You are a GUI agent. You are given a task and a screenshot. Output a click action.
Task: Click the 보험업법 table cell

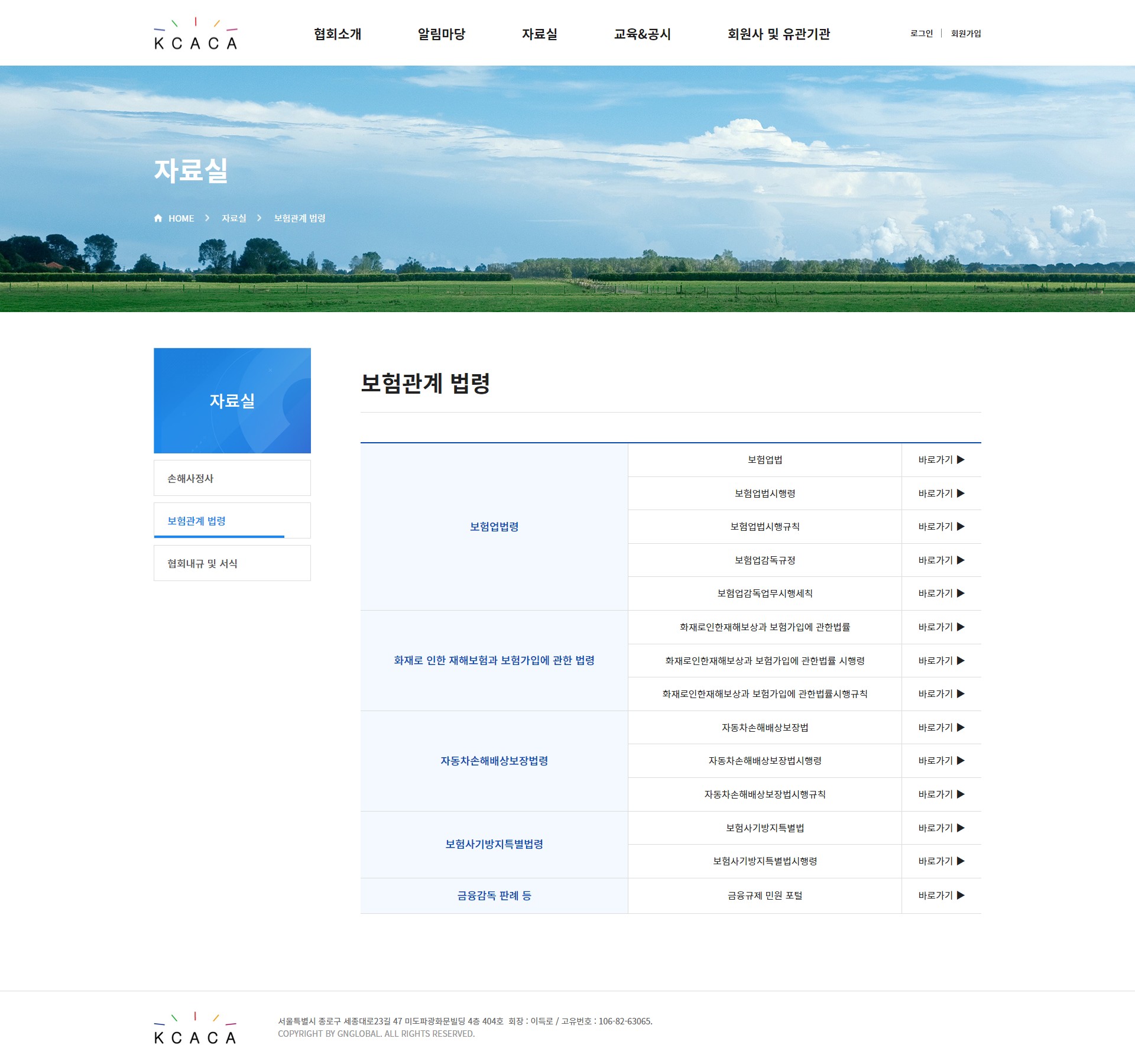click(x=765, y=460)
